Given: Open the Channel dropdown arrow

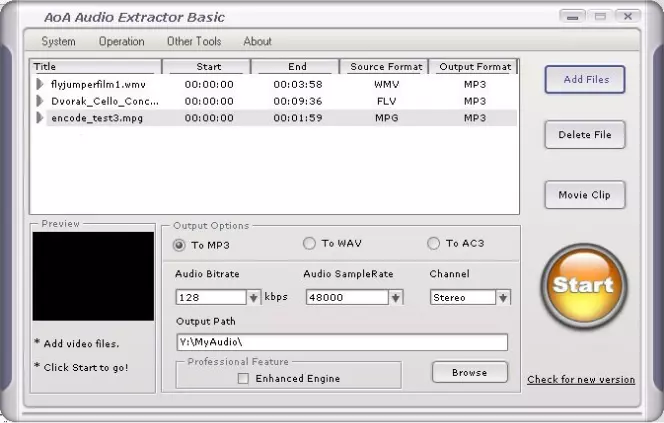Looking at the screenshot, I should pyautogui.click(x=503, y=298).
